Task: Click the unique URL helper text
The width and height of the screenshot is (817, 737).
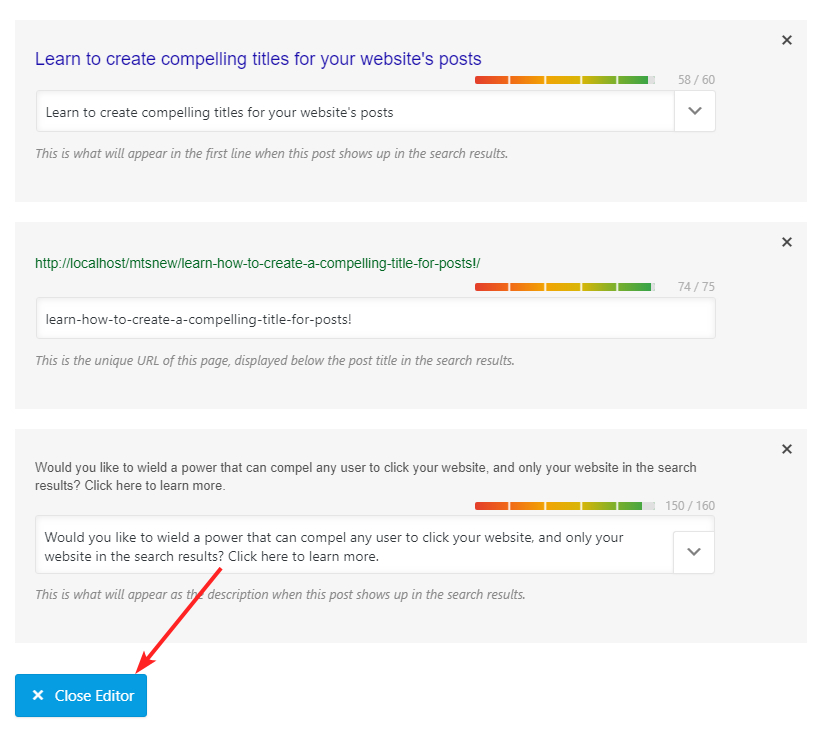Action: click(x=274, y=360)
